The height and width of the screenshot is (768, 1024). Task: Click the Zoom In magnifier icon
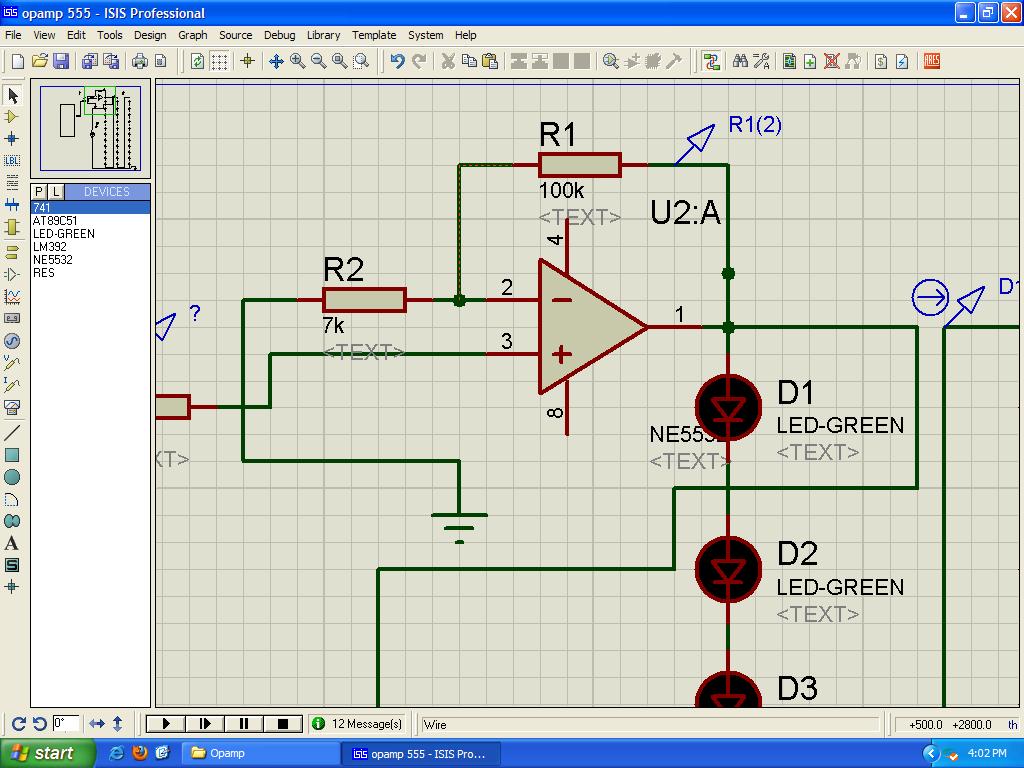297,61
